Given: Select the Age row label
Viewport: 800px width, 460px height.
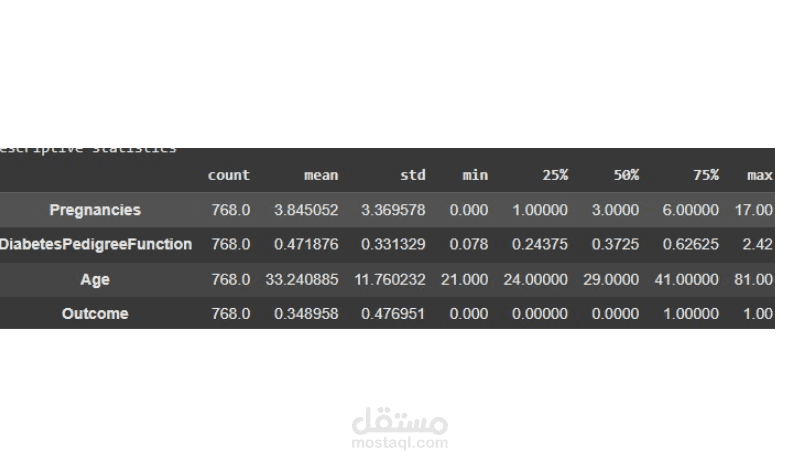Looking at the screenshot, I should coord(95,279).
